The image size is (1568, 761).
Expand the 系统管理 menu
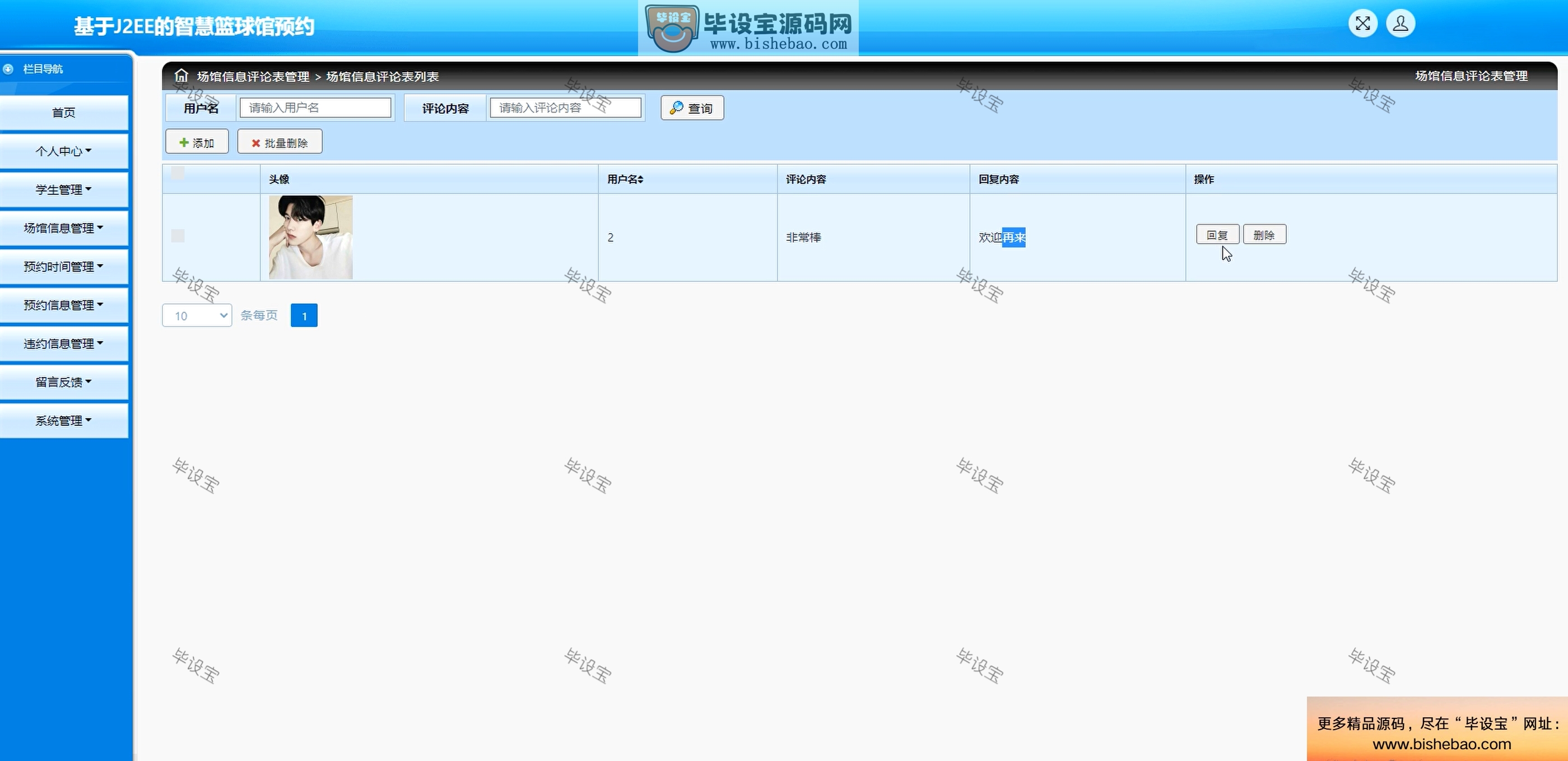click(64, 420)
